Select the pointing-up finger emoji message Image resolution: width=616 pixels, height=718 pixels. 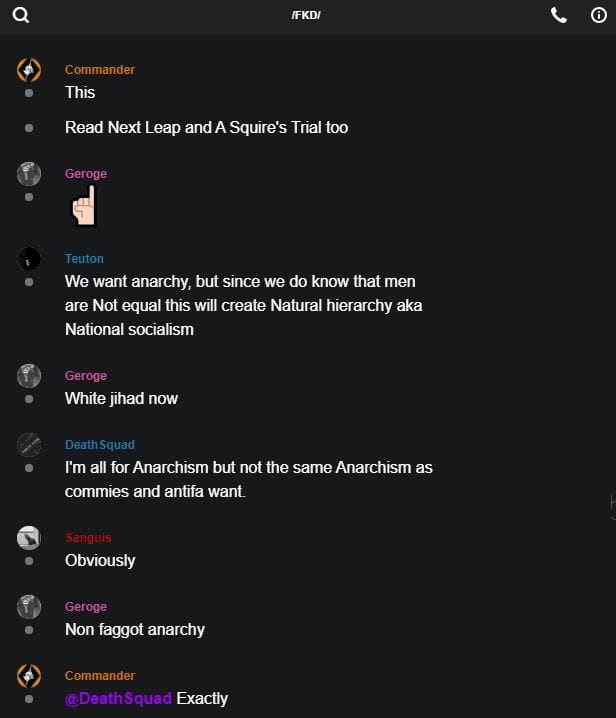[x=83, y=209]
